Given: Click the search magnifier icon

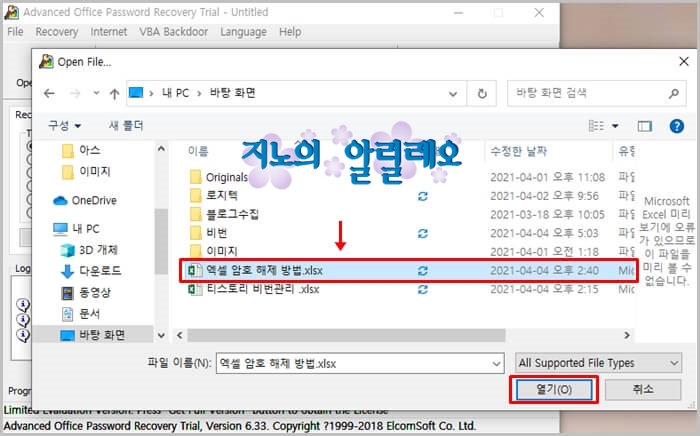Looking at the screenshot, I should point(674,93).
